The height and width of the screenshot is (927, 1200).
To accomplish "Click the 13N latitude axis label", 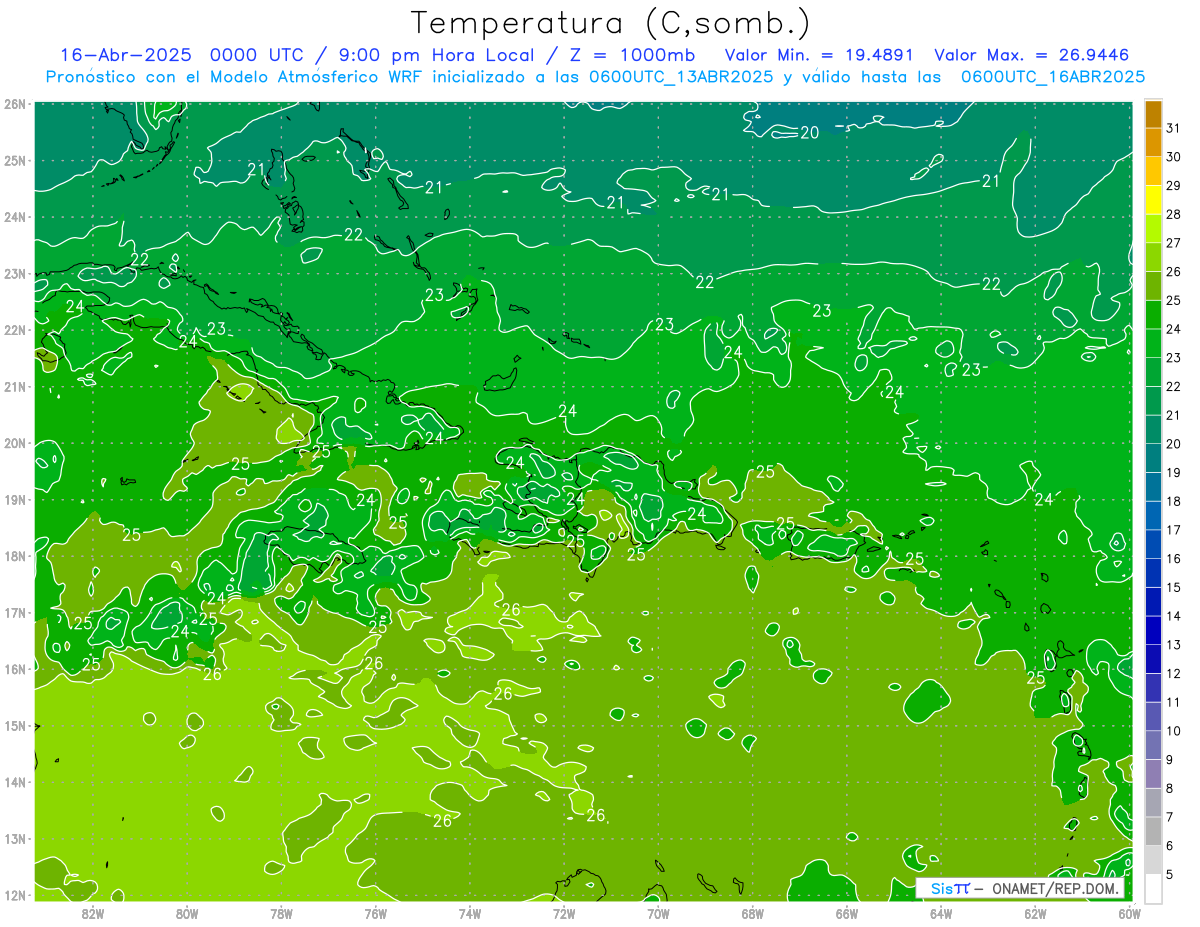I will pos(15,838).
